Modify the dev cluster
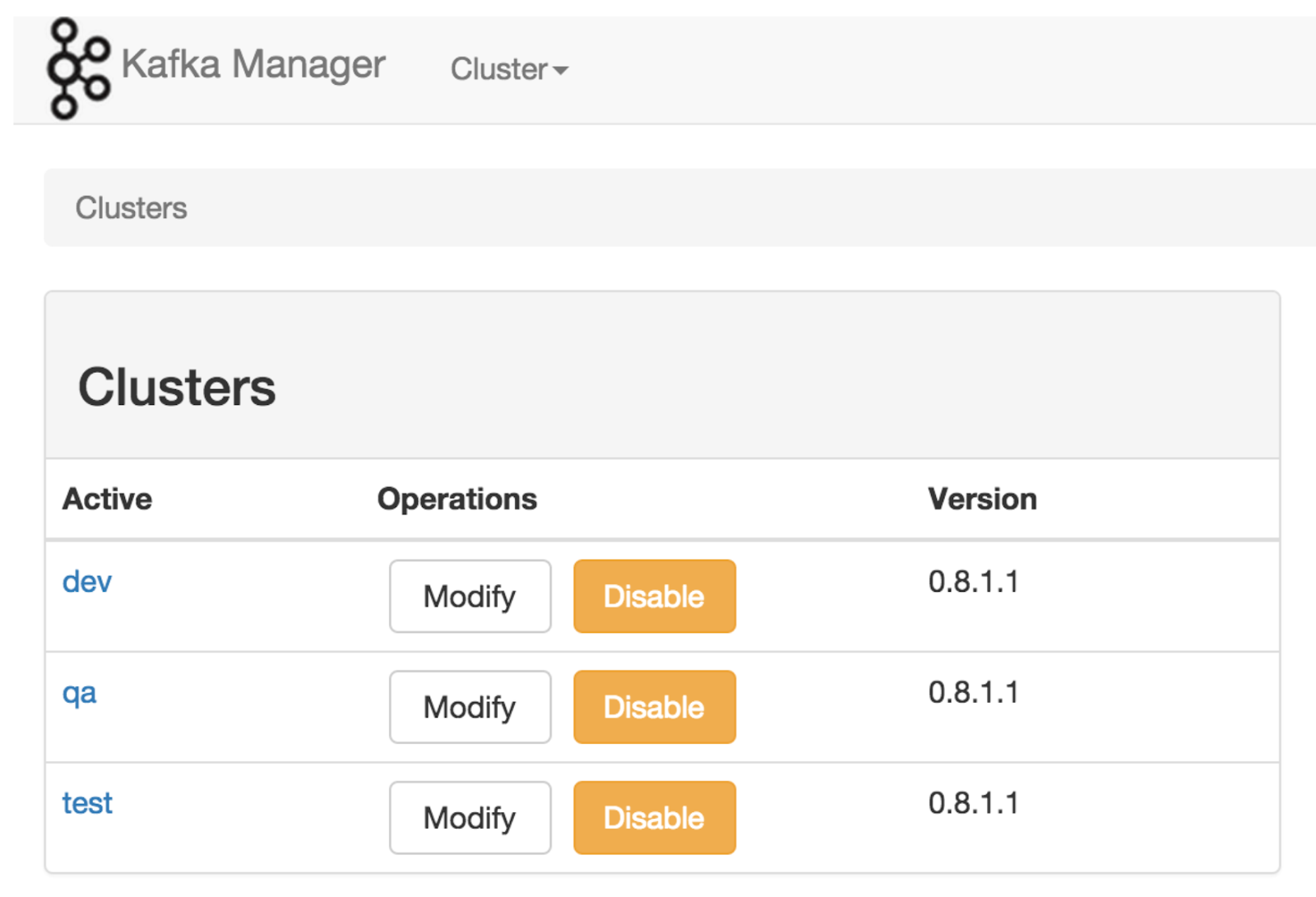Image resolution: width=1316 pixels, height=897 pixels. (x=470, y=597)
